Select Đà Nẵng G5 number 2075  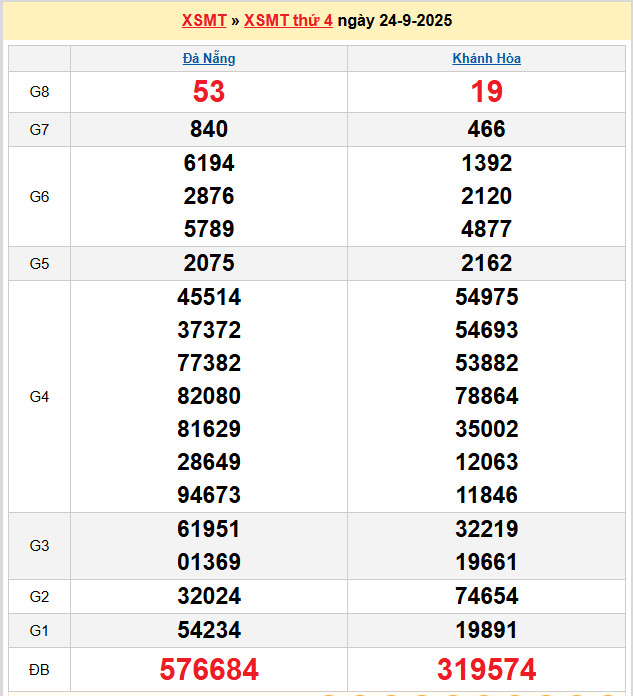(209, 263)
